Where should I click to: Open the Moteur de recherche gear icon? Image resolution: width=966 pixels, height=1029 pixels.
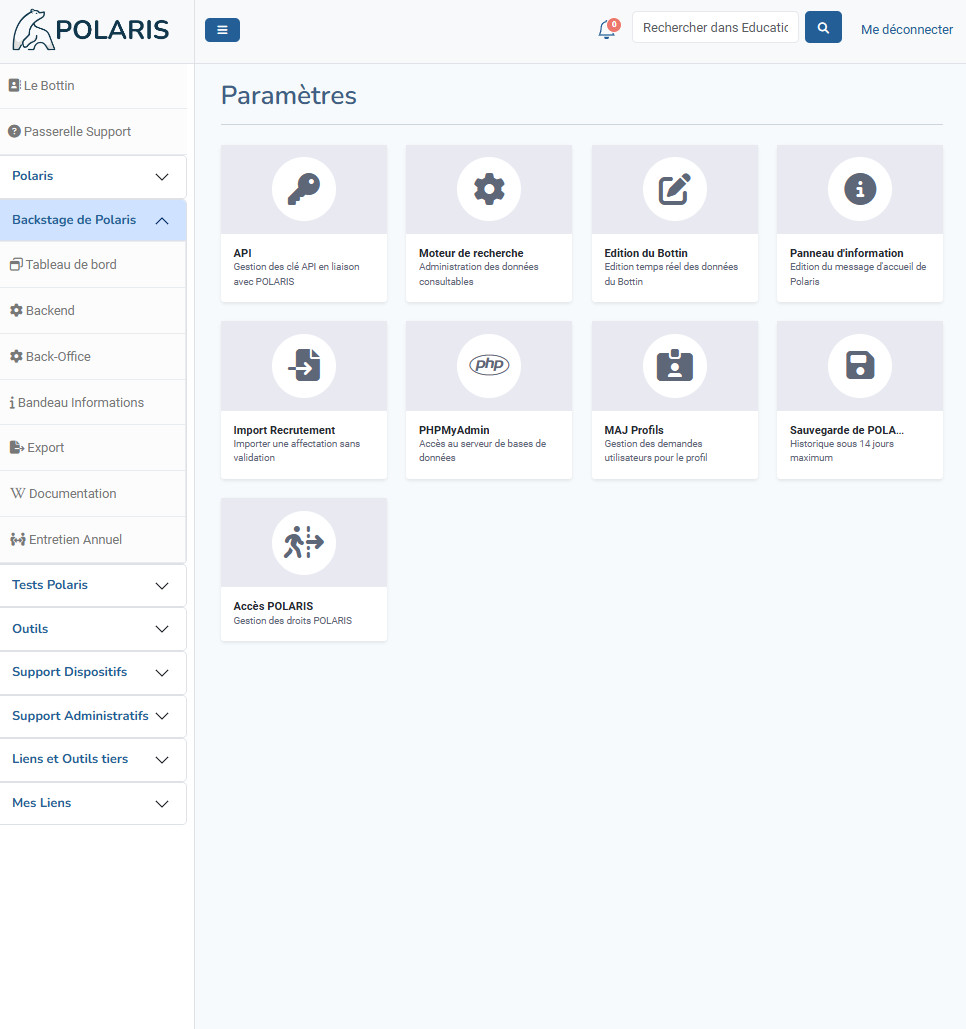(489, 189)
